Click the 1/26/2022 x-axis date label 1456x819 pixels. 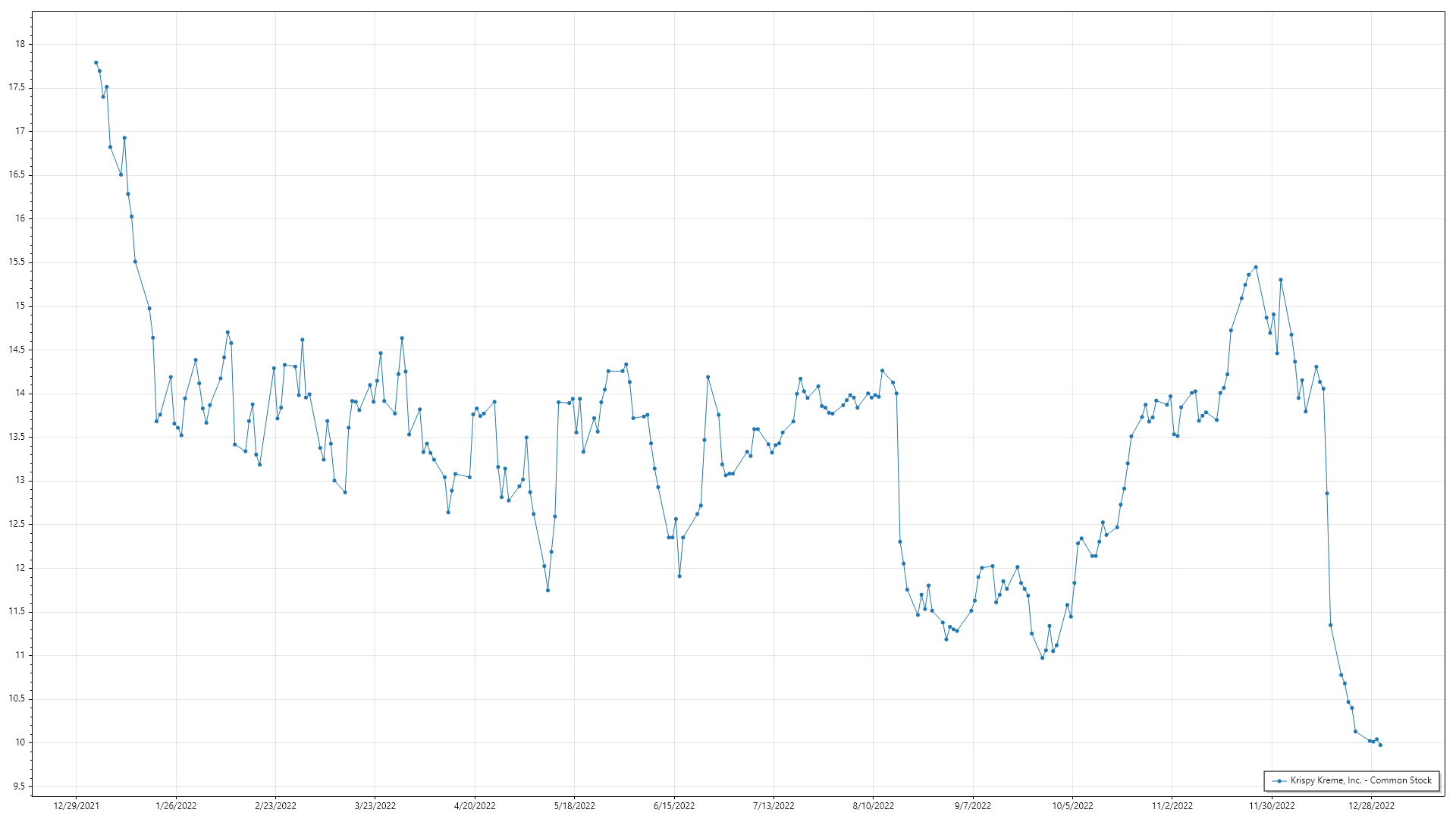(x=176, y=805)
